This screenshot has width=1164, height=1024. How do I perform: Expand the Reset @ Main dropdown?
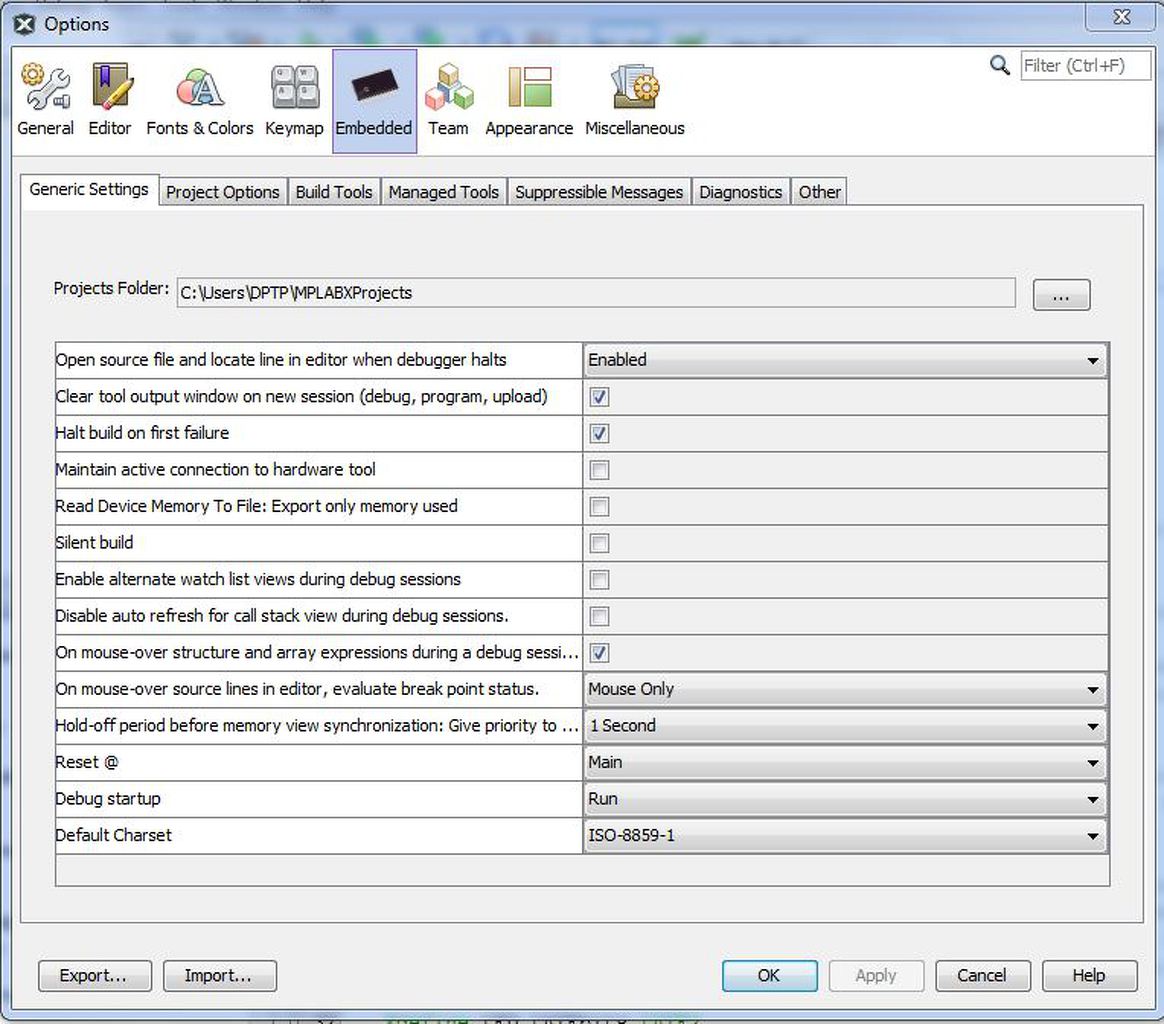tap(845, 763)
